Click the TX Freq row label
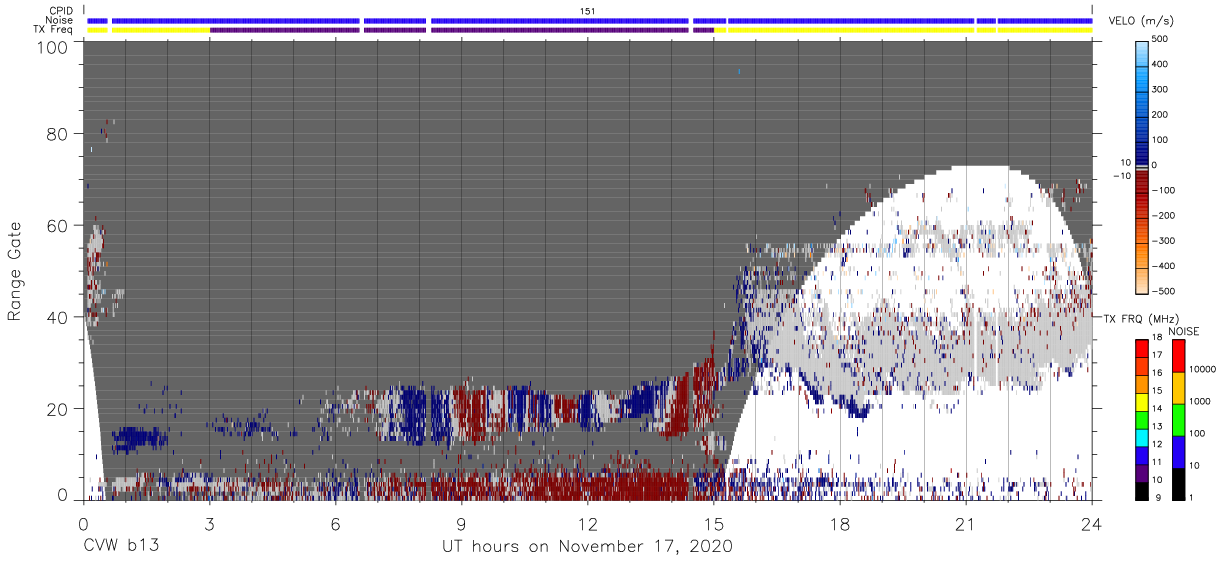This screenshot has height=567, width=1228. pyautogui.click(x=51, y=30)
